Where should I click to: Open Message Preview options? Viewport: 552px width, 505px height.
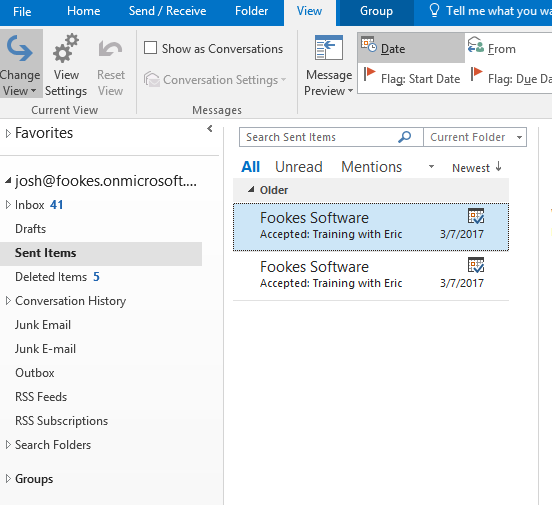coord(328,66)
